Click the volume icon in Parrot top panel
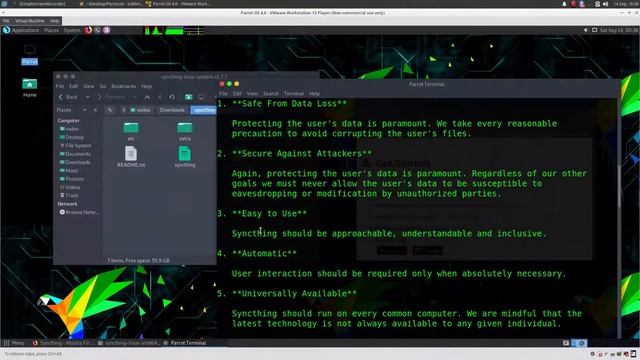Viewport: 640px width, 360px height. pyautogui.click(x=586, y=30)
